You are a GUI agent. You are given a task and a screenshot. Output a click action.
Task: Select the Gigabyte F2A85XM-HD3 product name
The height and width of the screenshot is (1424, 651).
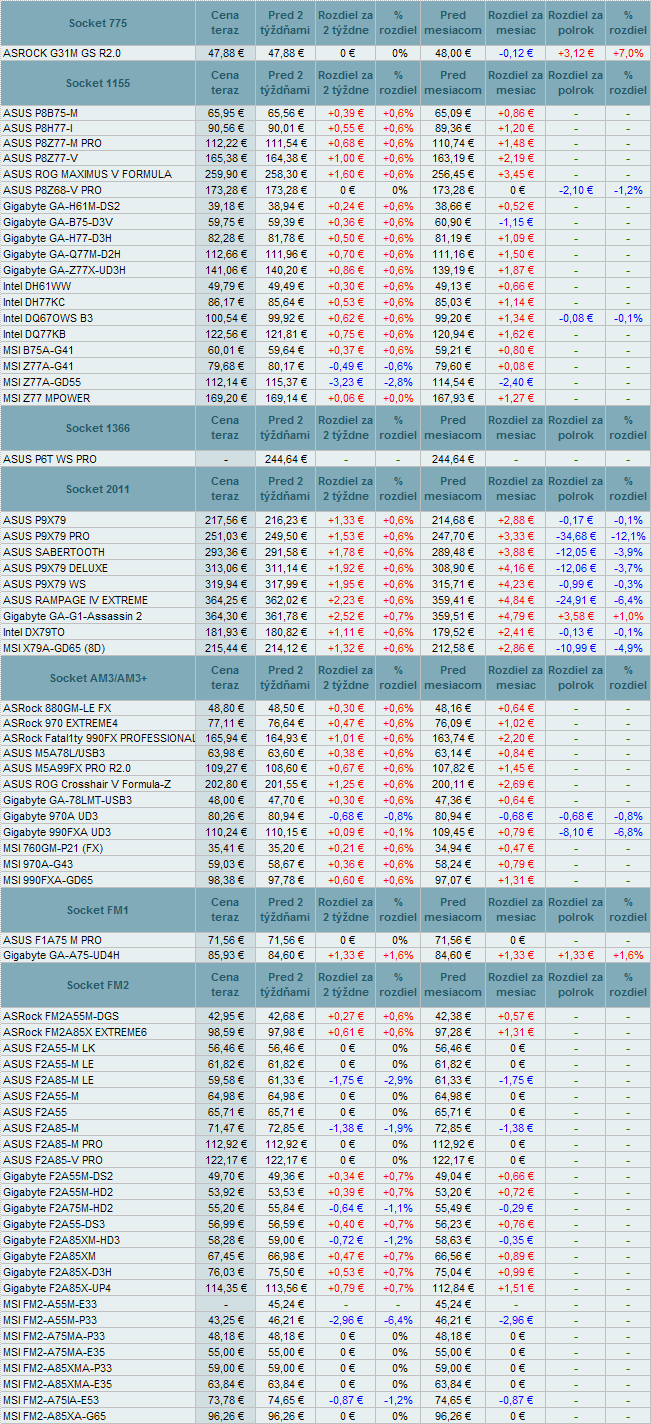pos(62,1240)
